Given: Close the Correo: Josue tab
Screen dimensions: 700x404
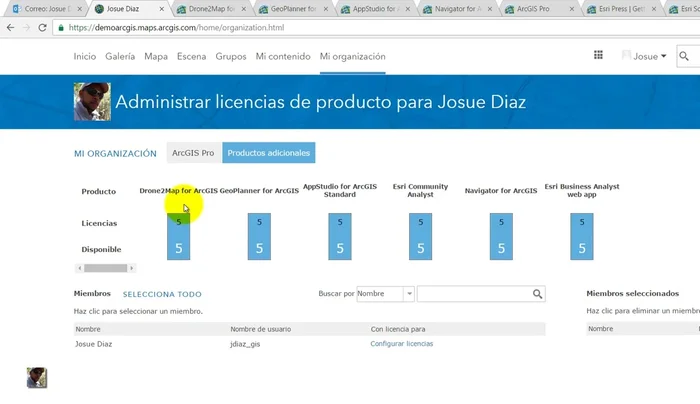Looking at the screenshot, I should point(79,8).
